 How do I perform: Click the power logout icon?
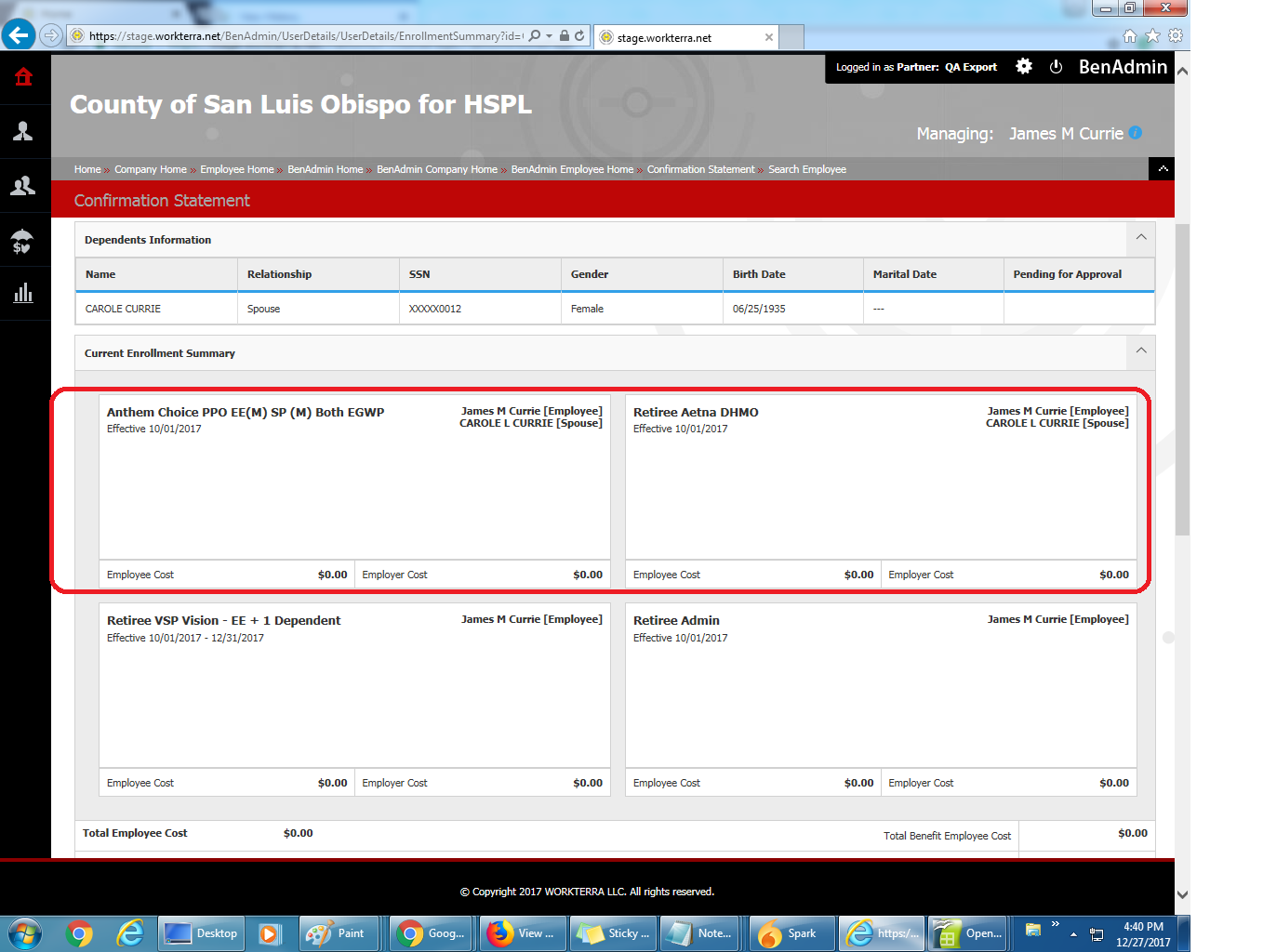1056,67
